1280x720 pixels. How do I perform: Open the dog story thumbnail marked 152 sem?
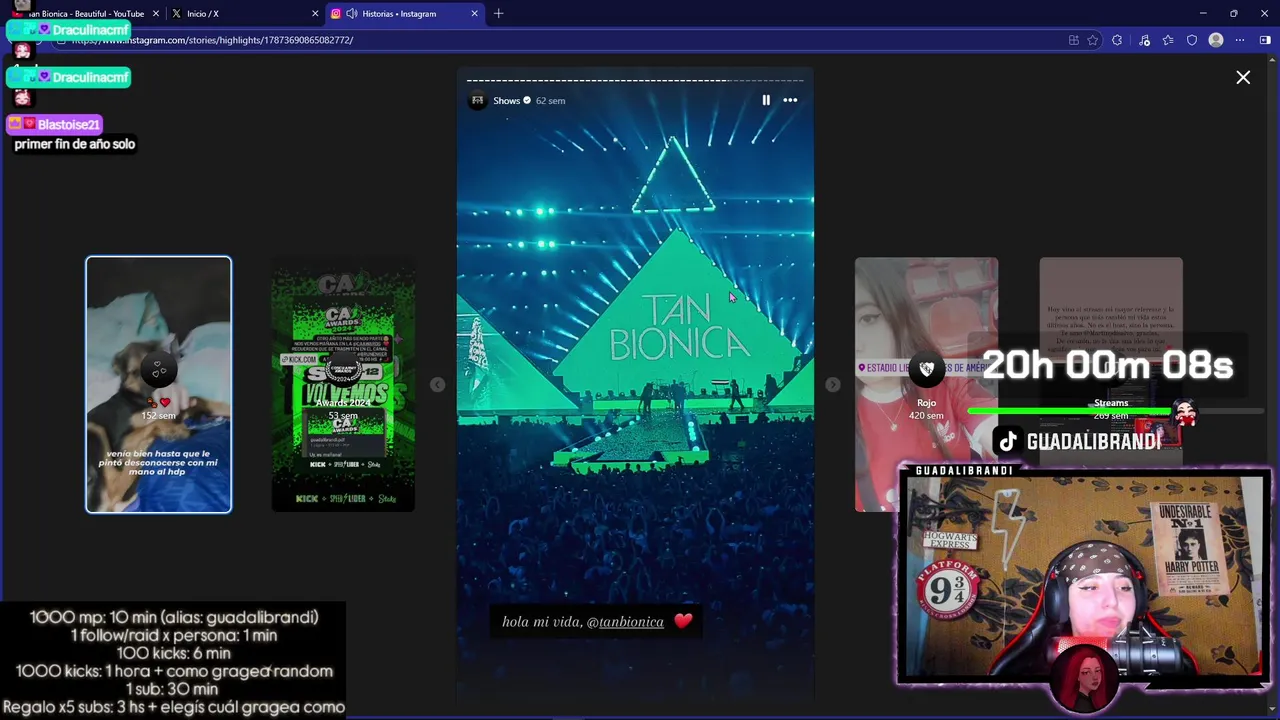(x=158, y=385)
